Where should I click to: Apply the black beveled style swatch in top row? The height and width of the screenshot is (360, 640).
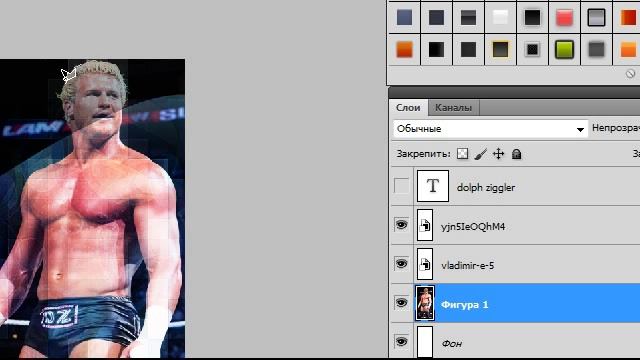point(532,18)
